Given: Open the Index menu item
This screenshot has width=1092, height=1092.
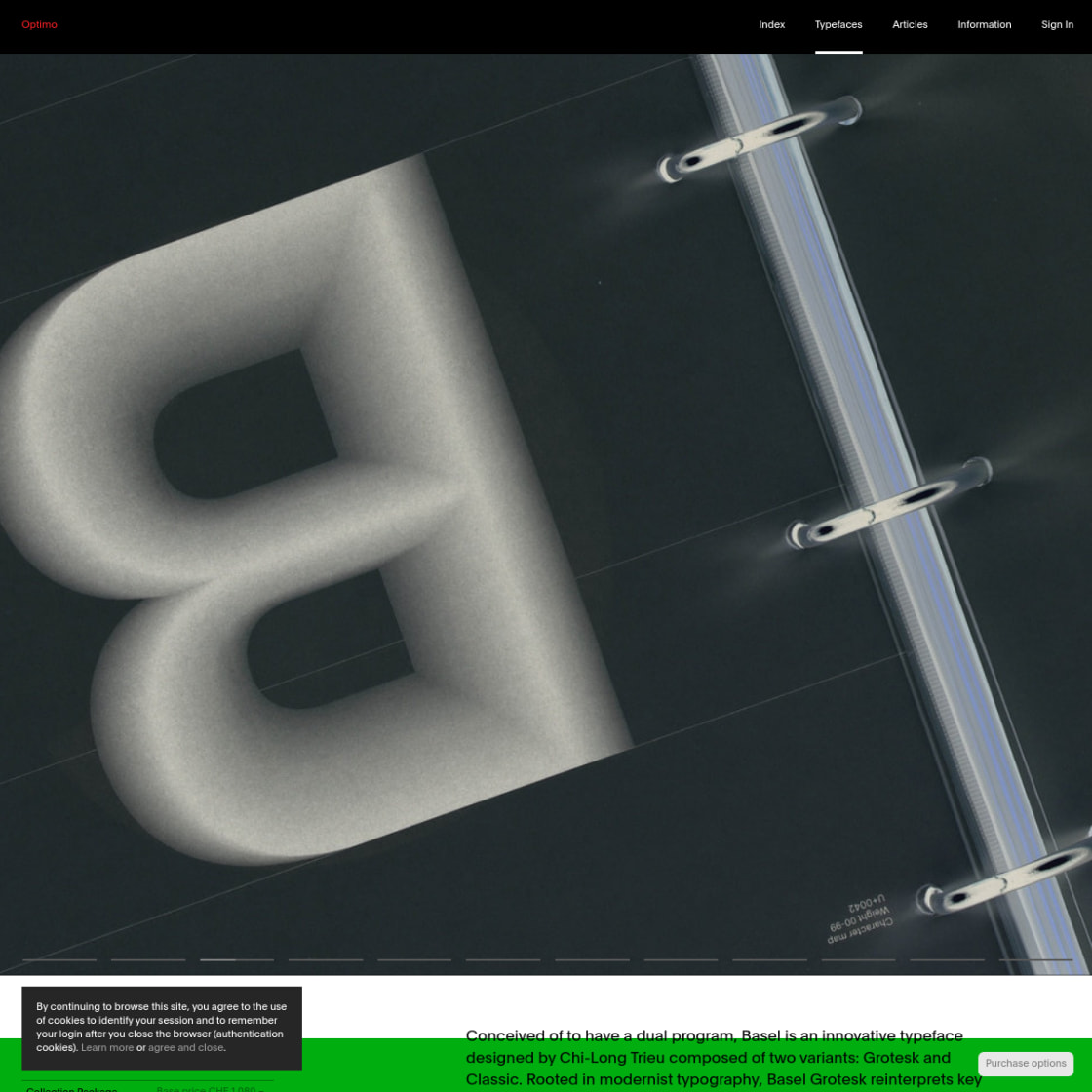Looking at the screenshot, I should 771,25.
